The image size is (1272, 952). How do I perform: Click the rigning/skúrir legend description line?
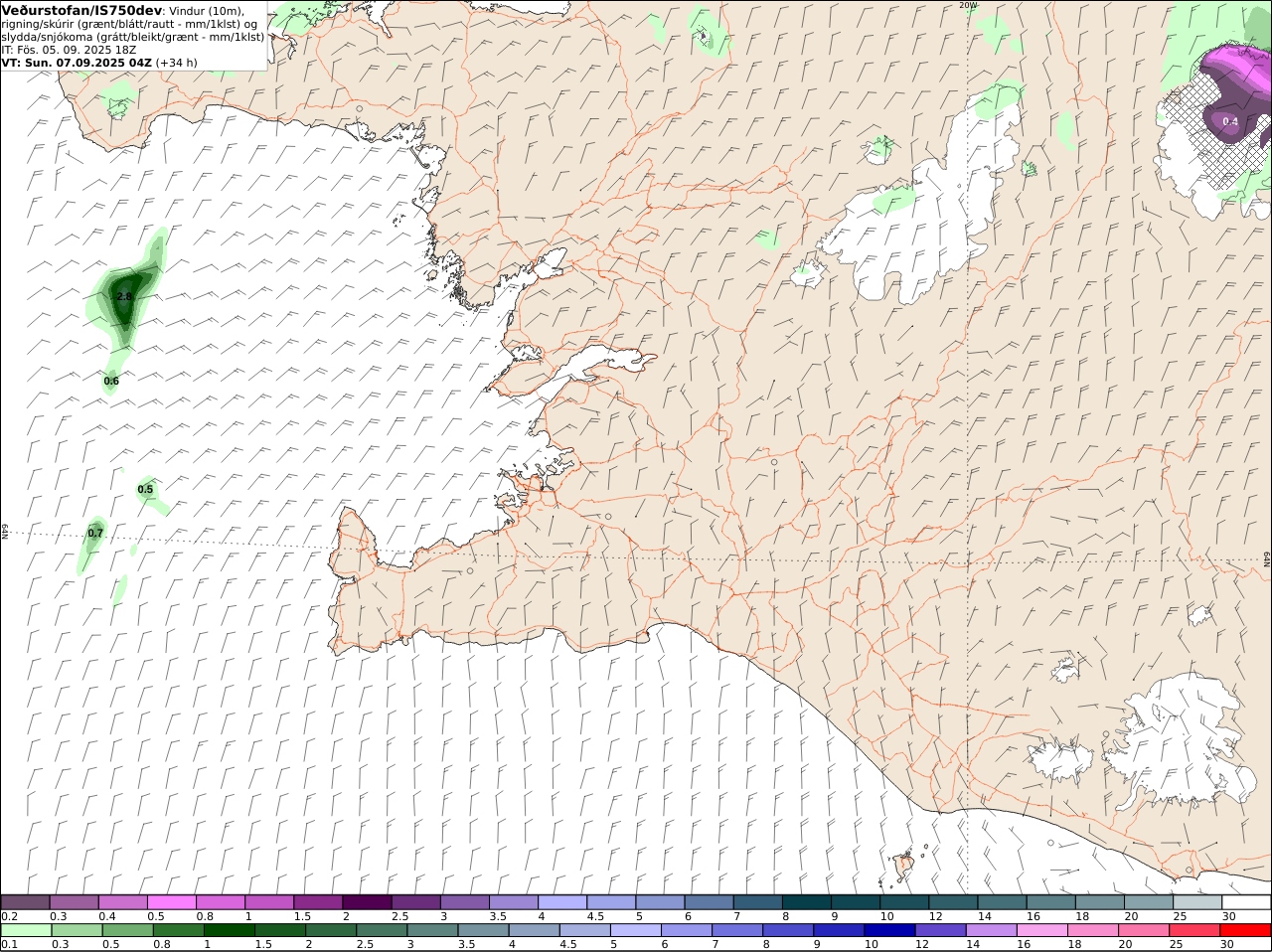[129, 24]
